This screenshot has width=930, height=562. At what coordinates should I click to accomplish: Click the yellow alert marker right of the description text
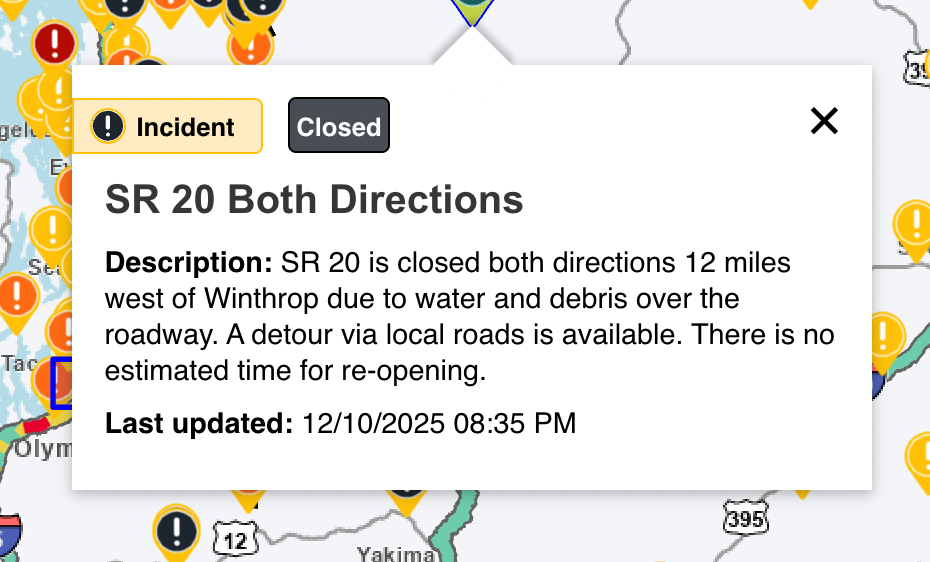[883, 335]
